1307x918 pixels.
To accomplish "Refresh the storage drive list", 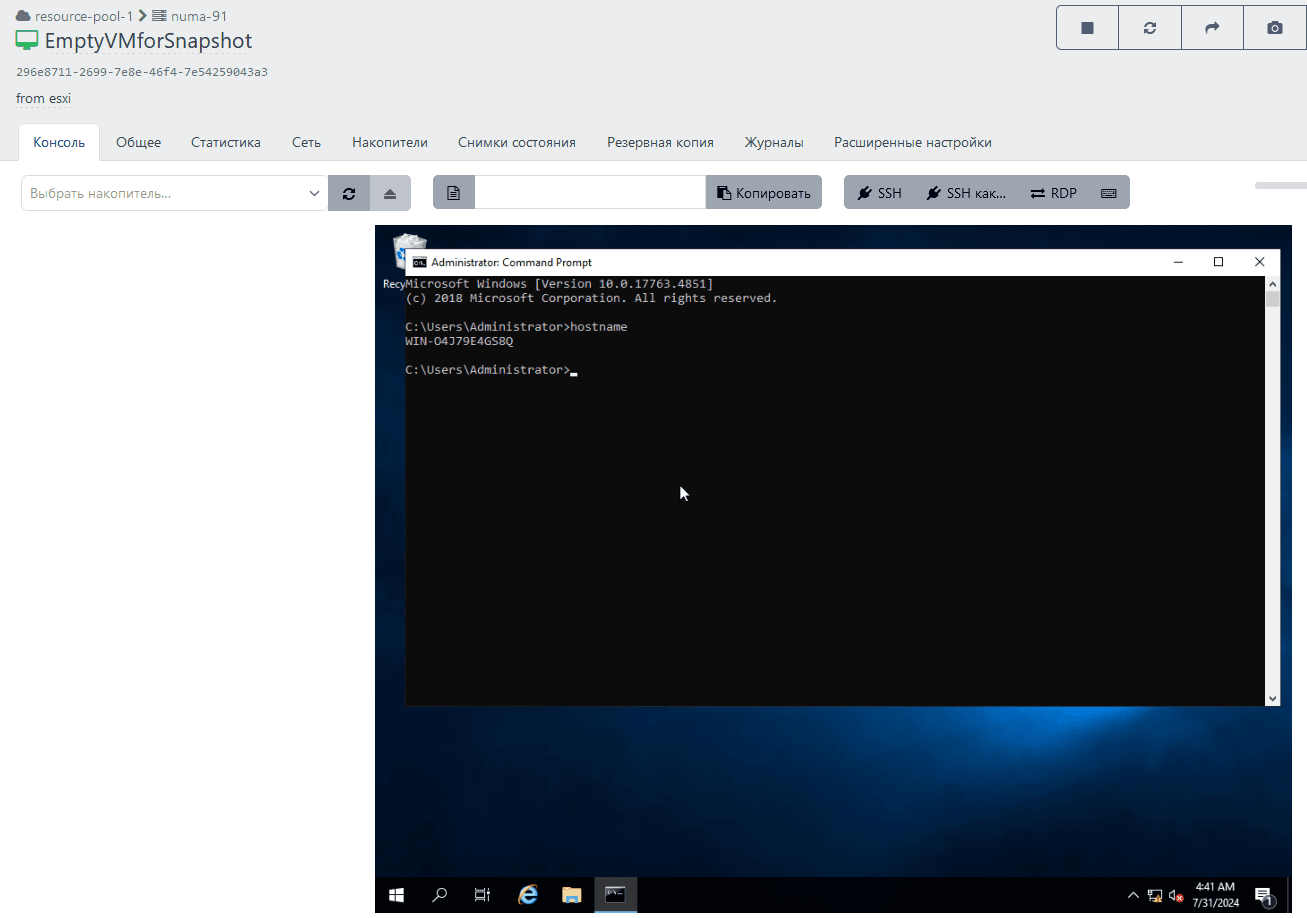I will (349, 193).
